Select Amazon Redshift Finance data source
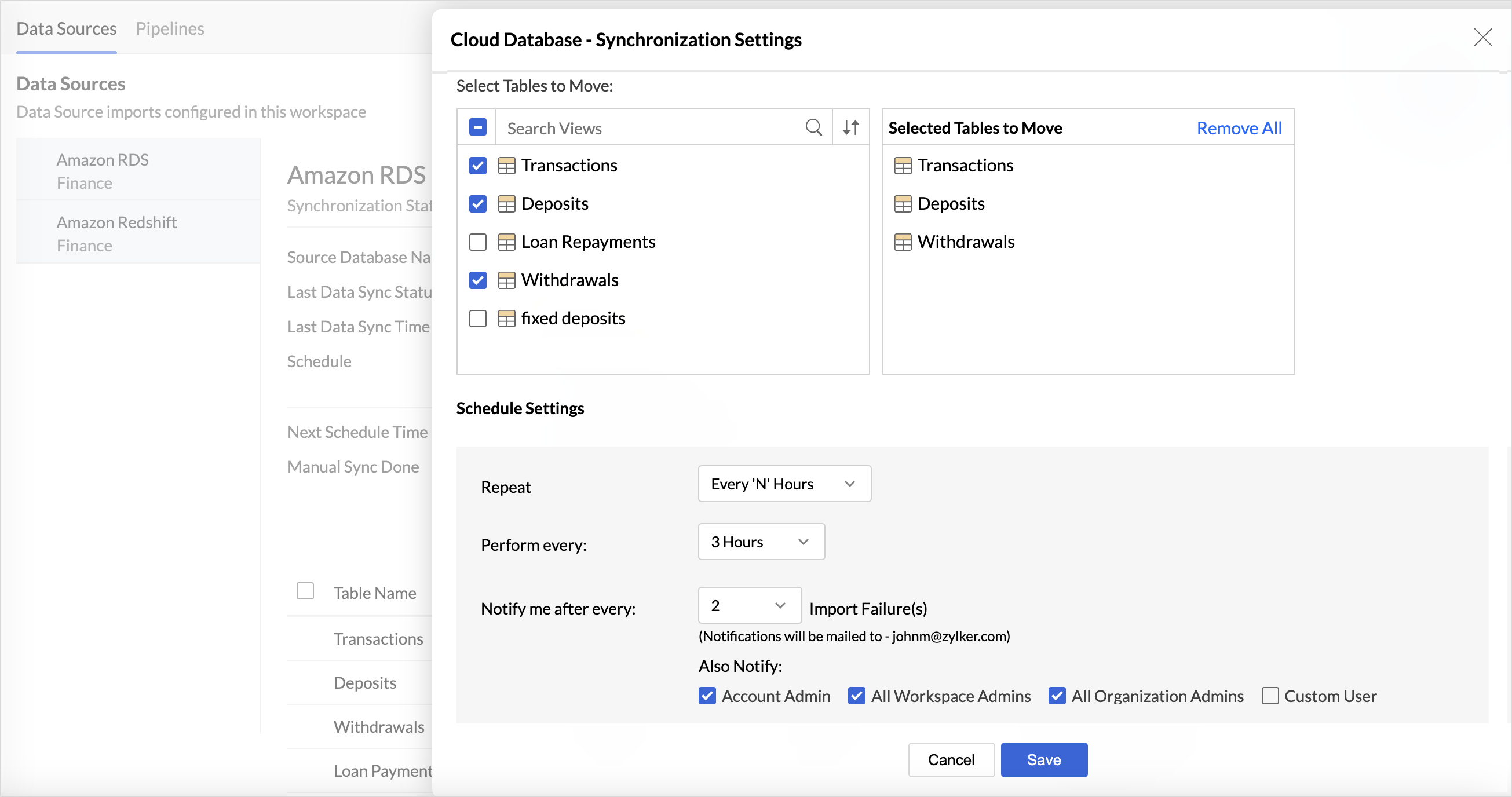This screenshot has width=1512, height=797. tap(117, 233)
